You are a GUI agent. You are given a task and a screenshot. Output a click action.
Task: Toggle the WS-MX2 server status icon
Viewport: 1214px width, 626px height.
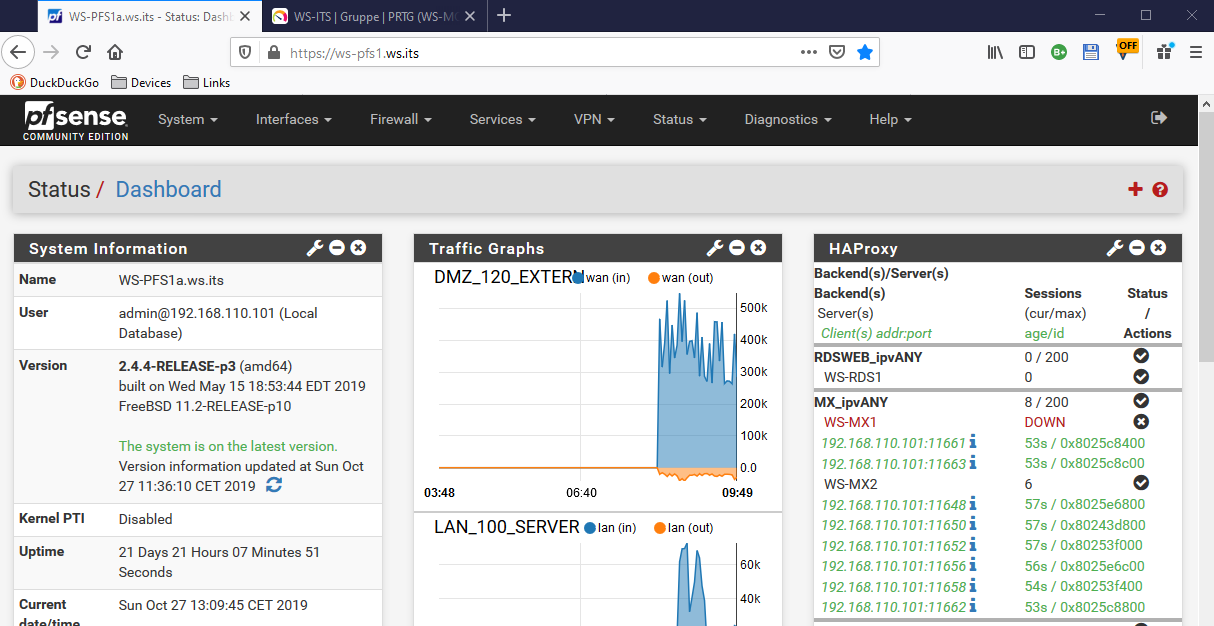(1141, 483)
